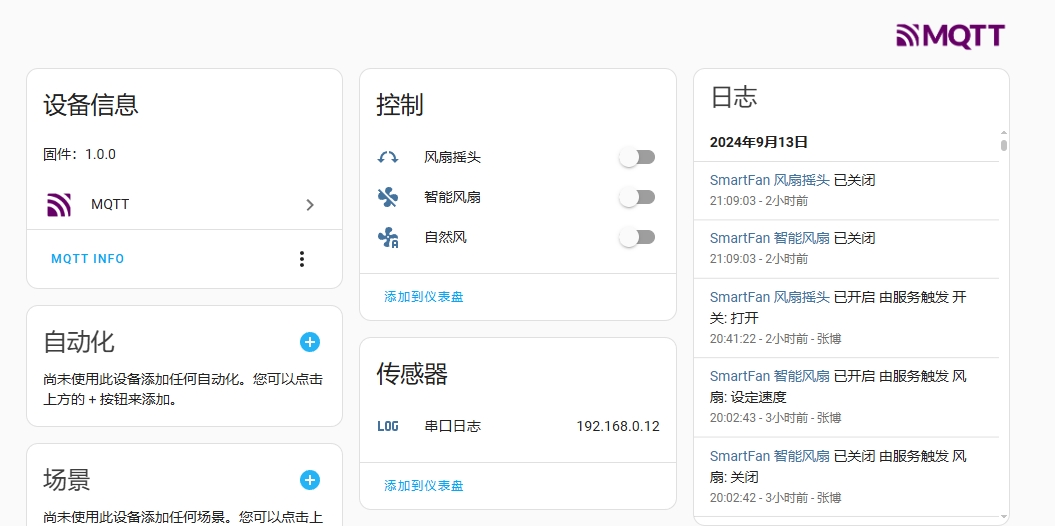Add a new automation with plus button
This screenshot has height=526, width=1055.
[x=310, y=342]
